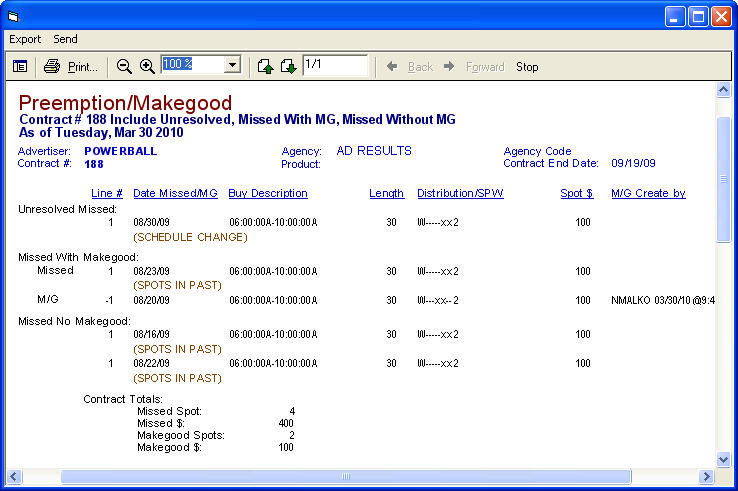The image size is (738, 491).
Task: Click the Buy Description column header
Action: coord(268,193)
